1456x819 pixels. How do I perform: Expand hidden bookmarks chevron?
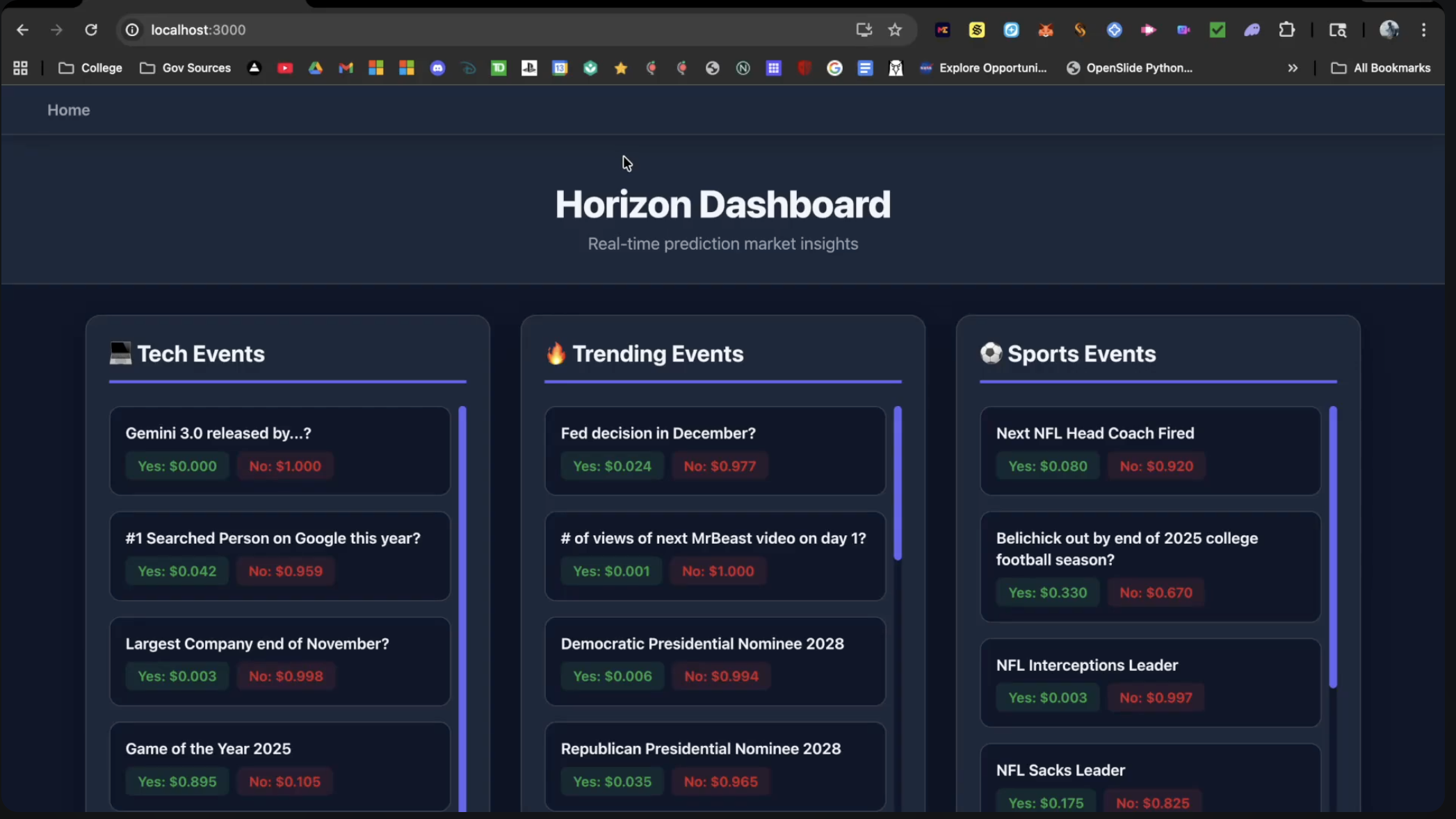(1293, 68)
